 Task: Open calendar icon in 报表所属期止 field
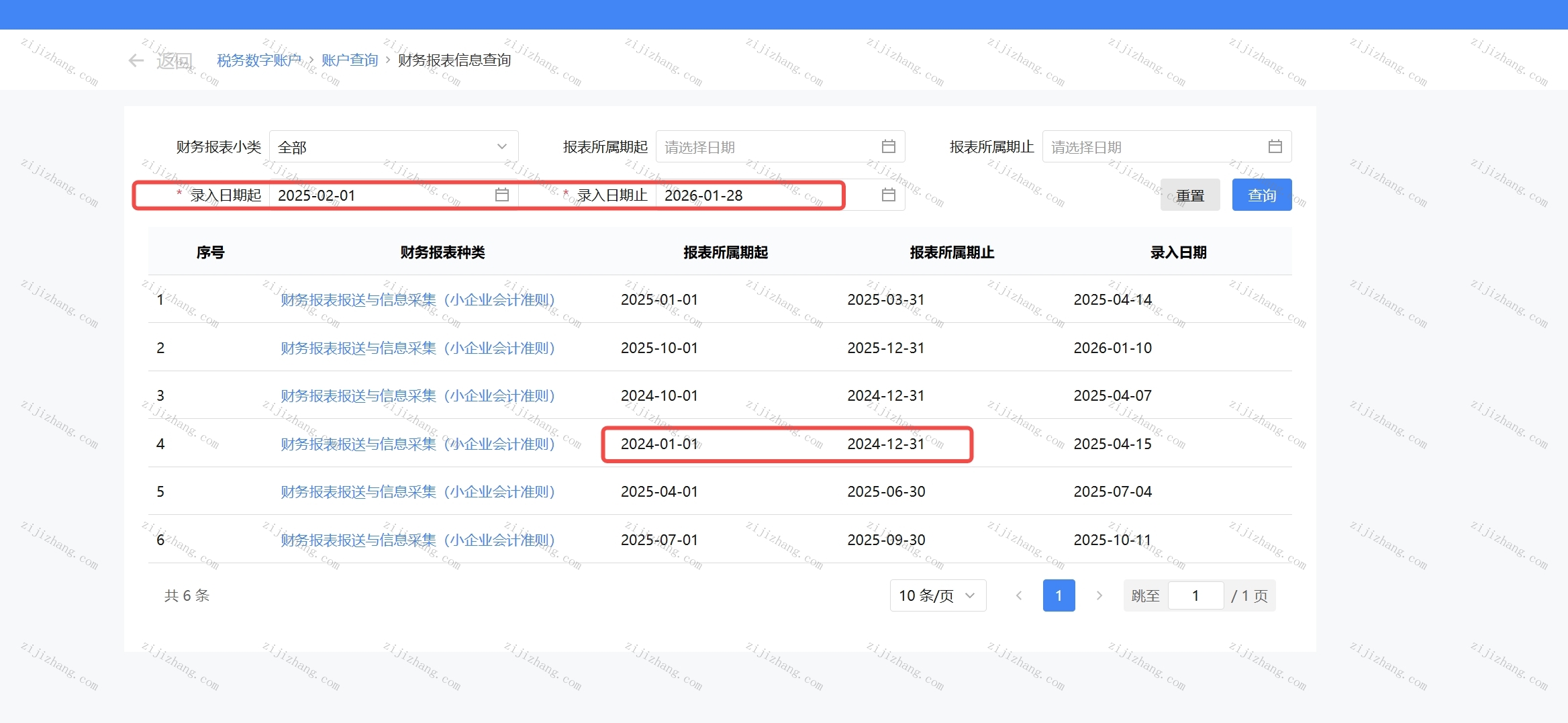pos(1275,147)
